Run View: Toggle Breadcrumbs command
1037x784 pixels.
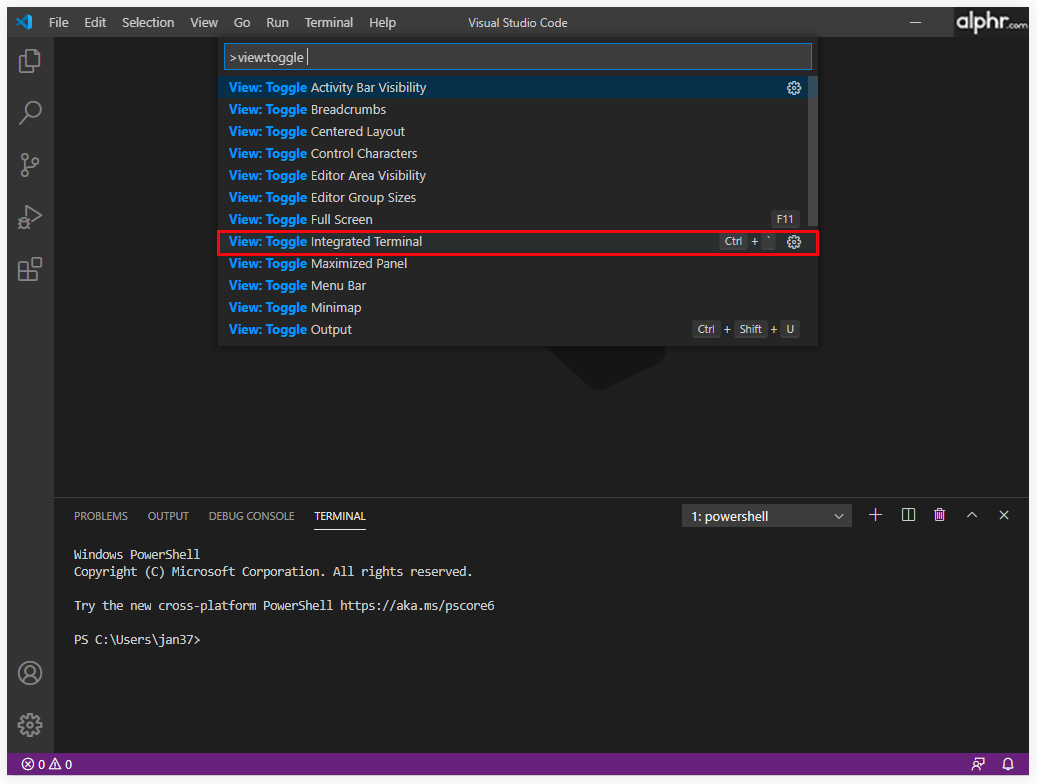click(x=513, y=110)
